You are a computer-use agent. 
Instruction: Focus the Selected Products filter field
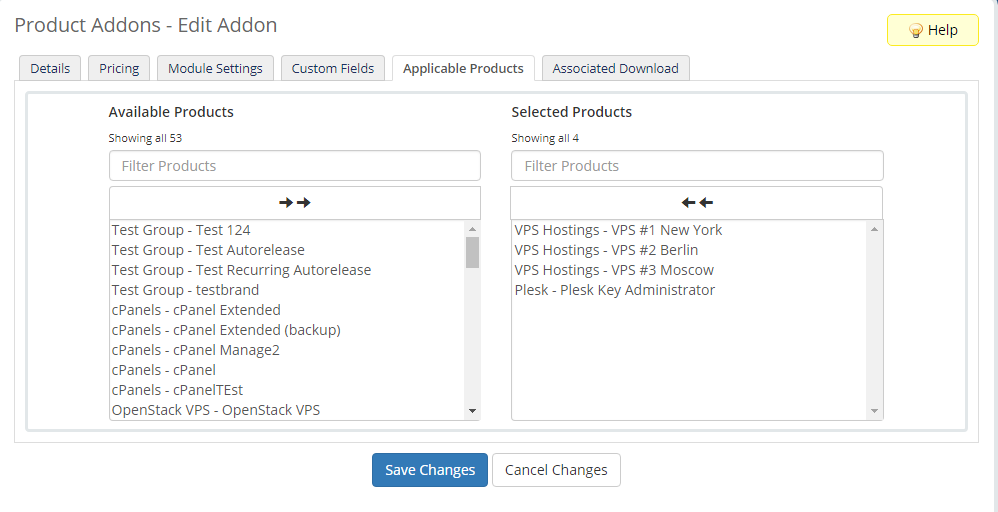point(697,166)
